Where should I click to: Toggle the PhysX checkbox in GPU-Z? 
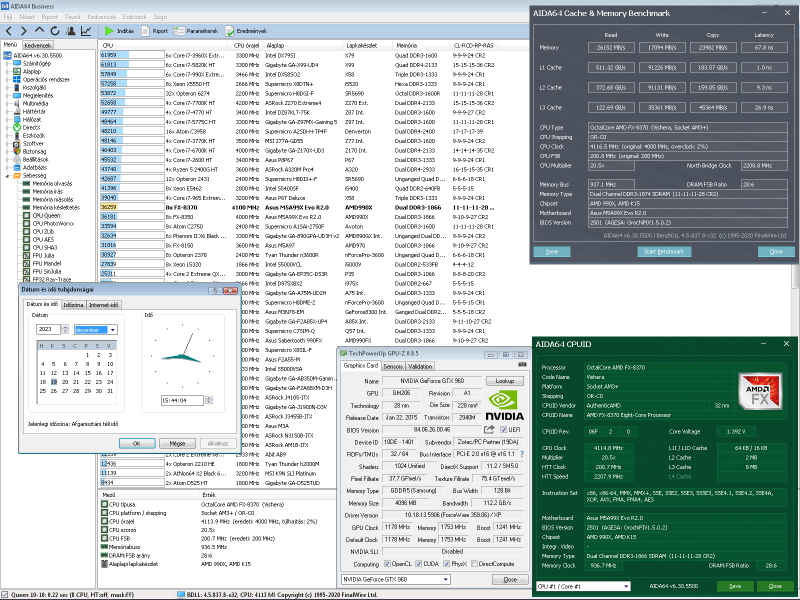(447, 564)
